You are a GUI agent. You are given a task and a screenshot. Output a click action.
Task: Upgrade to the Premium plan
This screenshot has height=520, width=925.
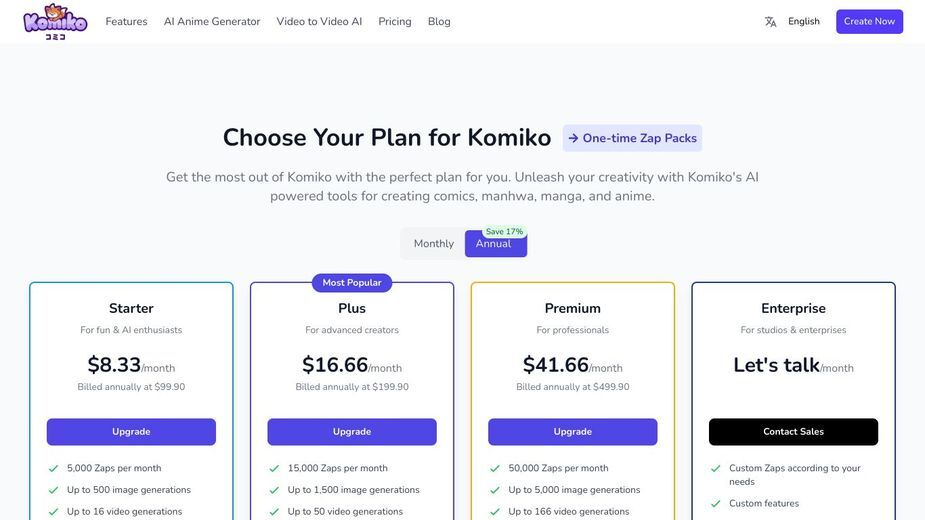(x=572, y=431)
